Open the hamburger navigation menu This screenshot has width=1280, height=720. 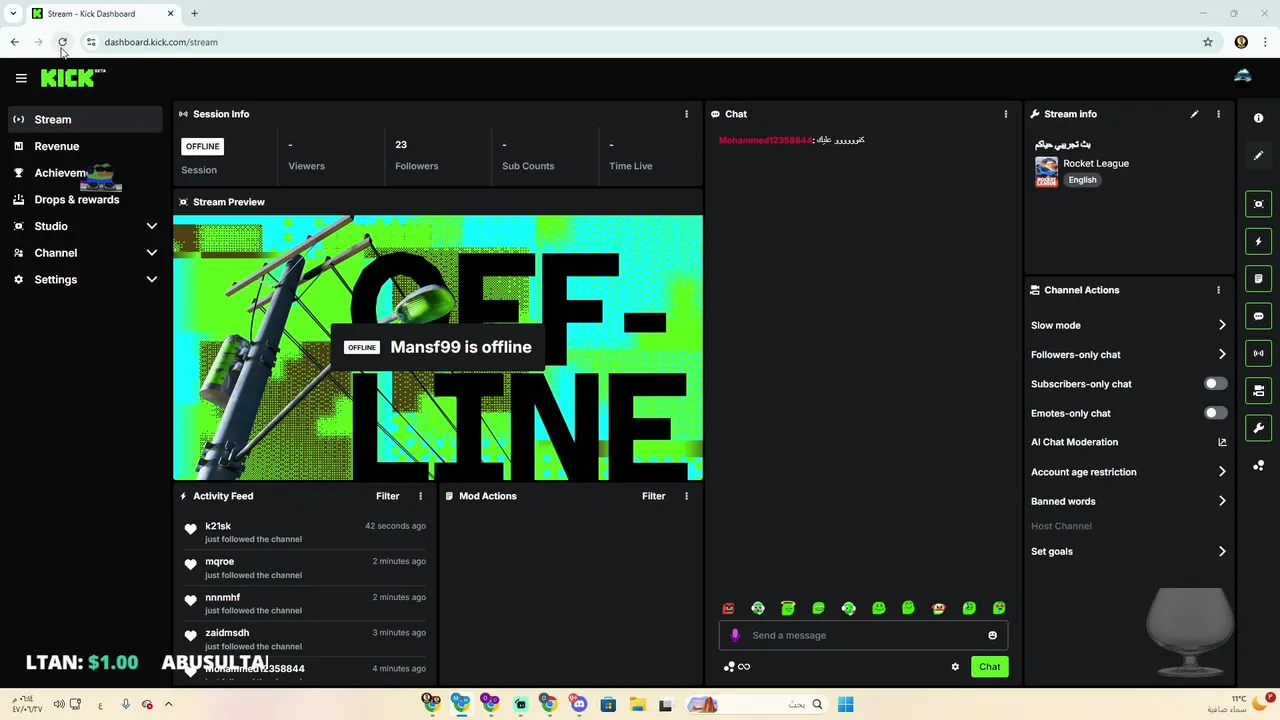(x=21, y=78)
